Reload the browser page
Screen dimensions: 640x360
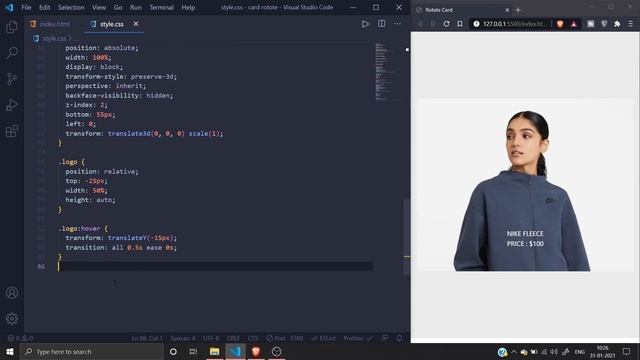[446, 24]
